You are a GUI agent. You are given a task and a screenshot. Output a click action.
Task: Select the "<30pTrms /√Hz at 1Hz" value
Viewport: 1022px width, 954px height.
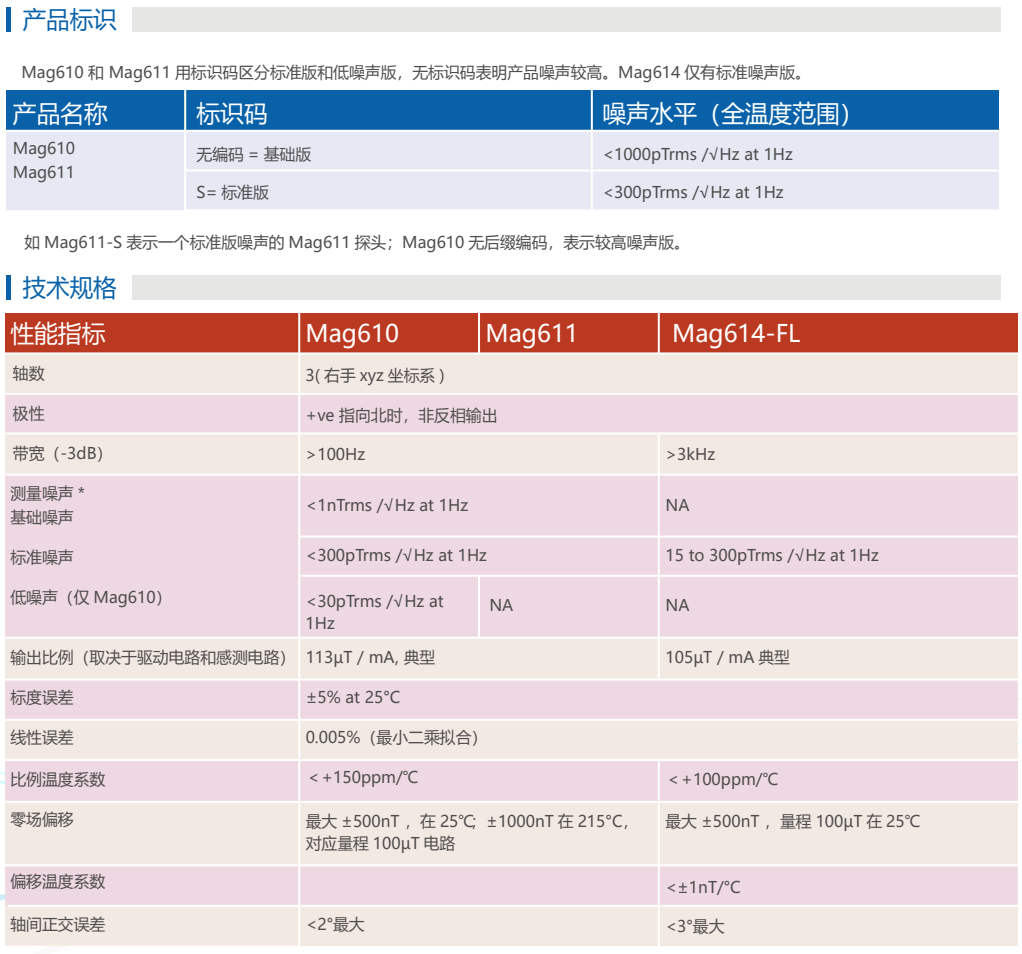tap(375, 613)
